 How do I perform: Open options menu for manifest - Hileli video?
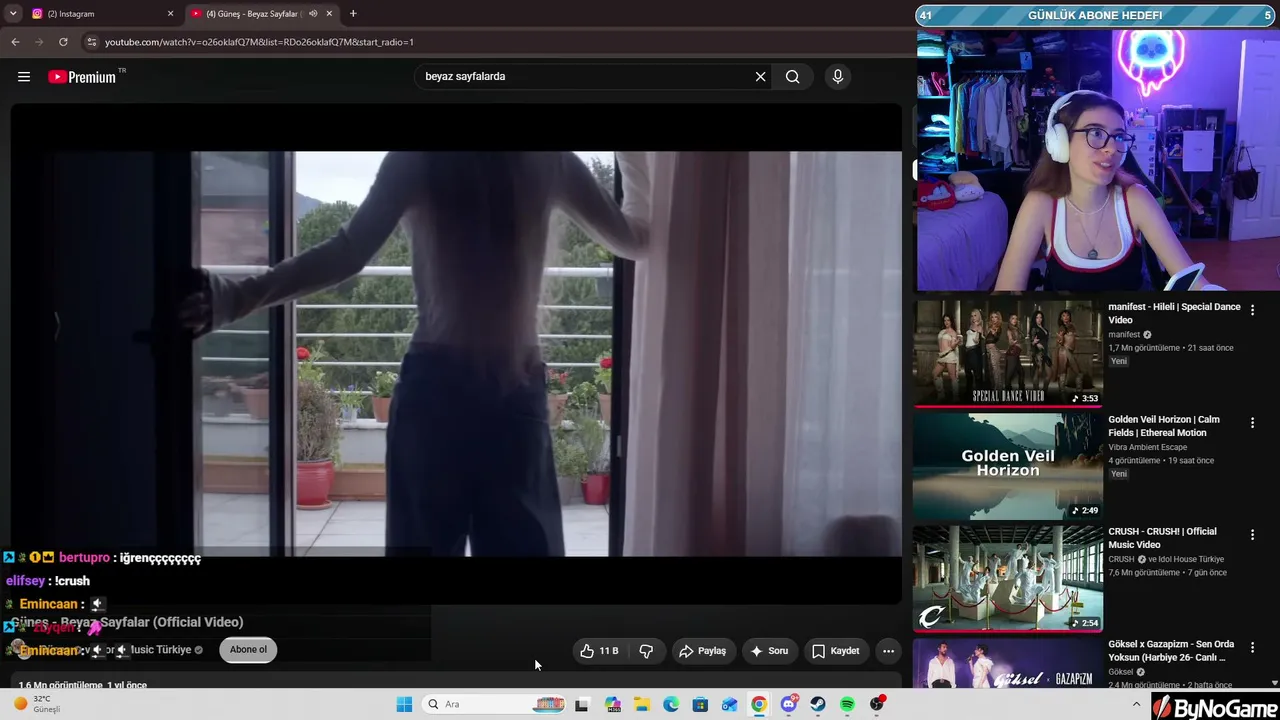pyautogui.click(x=1252, y=311)
